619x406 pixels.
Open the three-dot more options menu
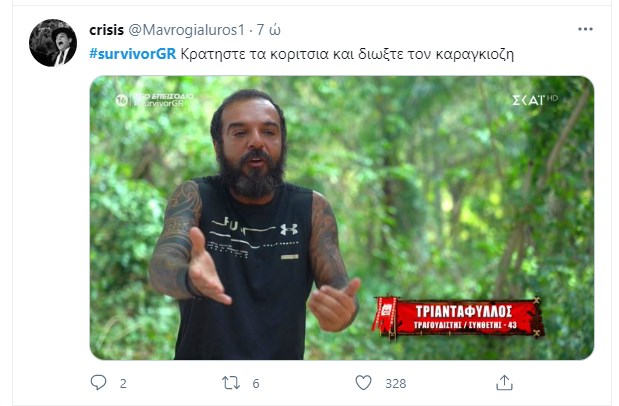(x=585, y=29)
